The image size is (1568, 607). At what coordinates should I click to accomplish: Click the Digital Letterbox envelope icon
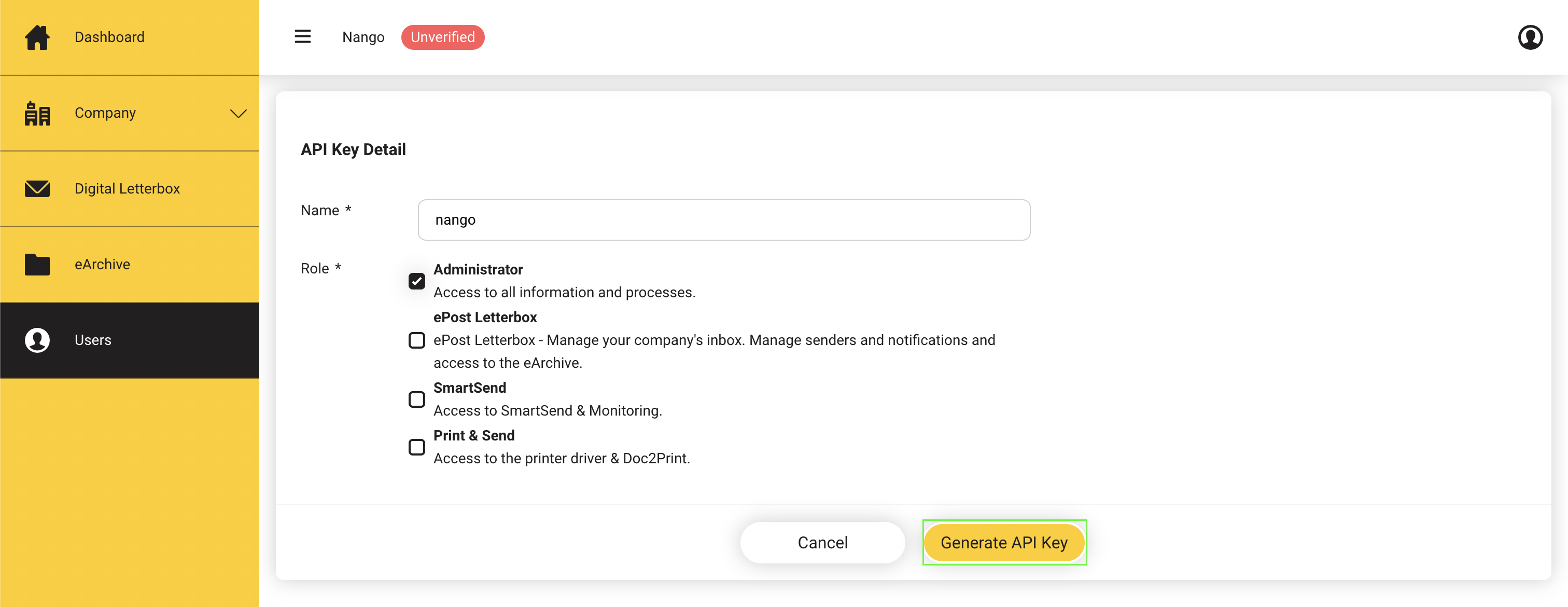pyautogui.click(x=37, y=189)
